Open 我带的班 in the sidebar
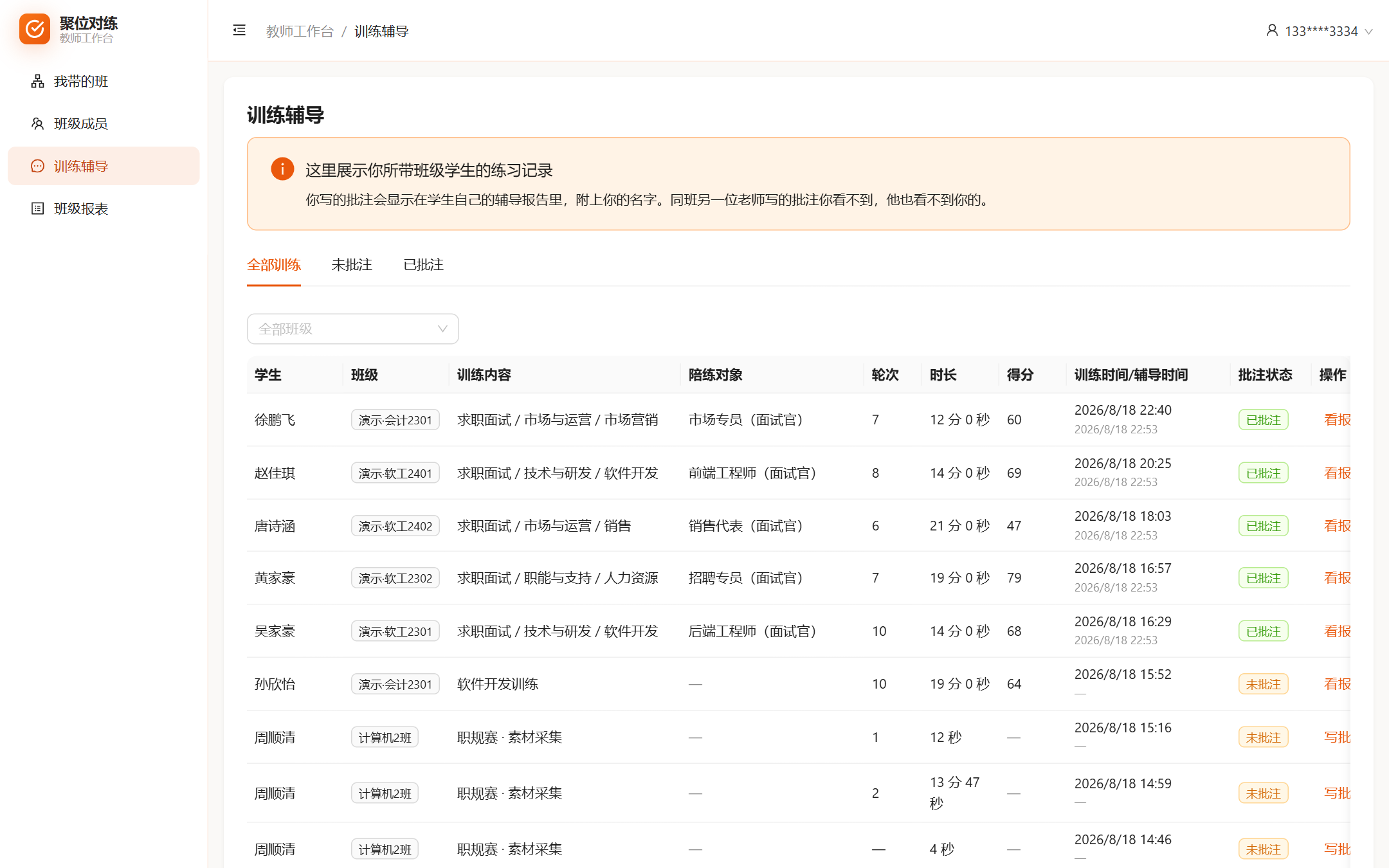Image resolution: width=1389 pixels, height=868 pixels. [x=104, y=81]
